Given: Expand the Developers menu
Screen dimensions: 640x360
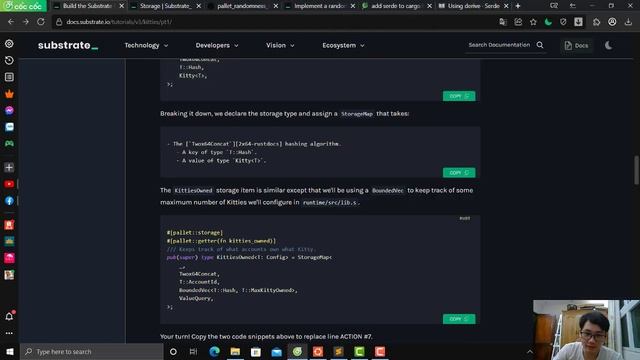Looking at the screenshot, I should click(x=217, y=45).
